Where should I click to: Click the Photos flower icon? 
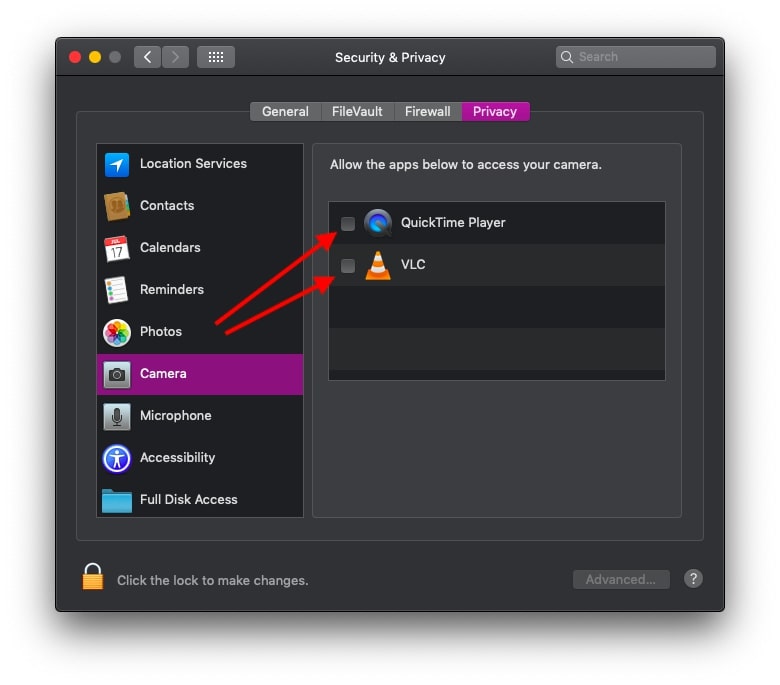(117, 332)
